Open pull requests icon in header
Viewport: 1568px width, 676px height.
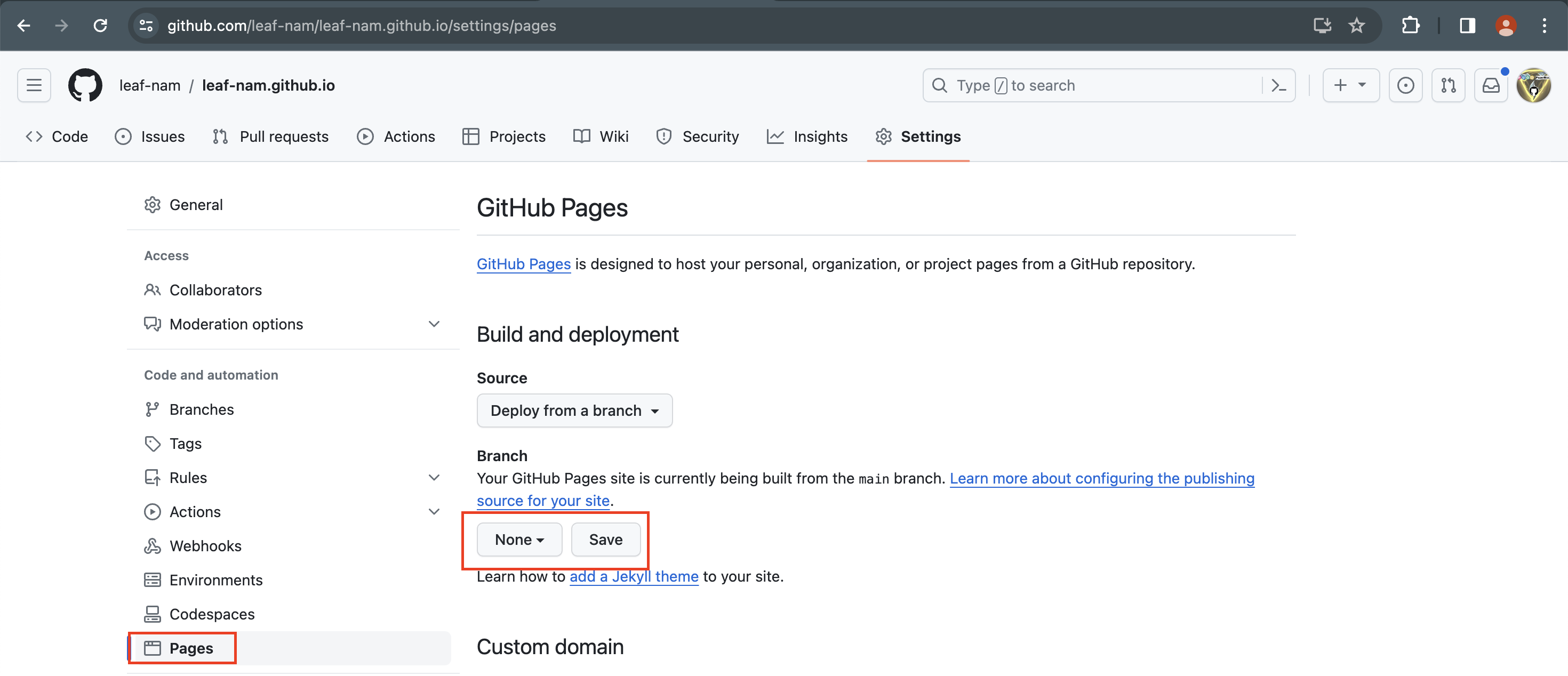1448,85
